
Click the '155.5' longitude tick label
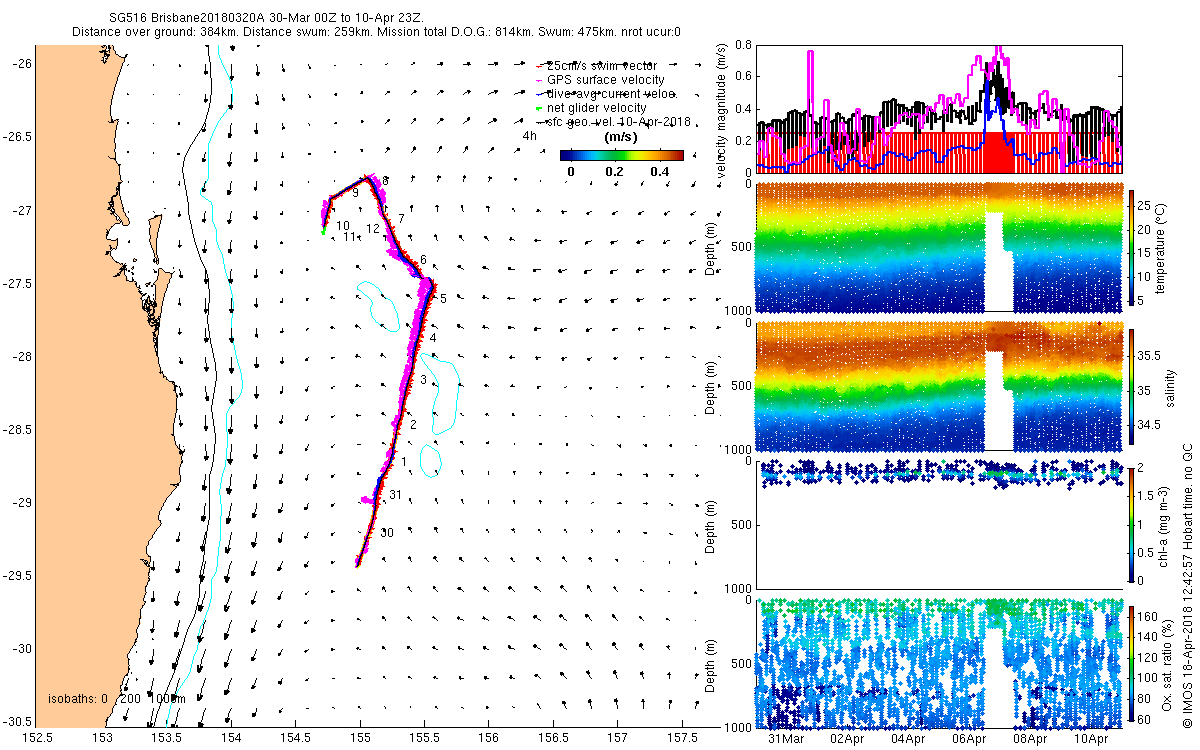[x=424, y=737]
